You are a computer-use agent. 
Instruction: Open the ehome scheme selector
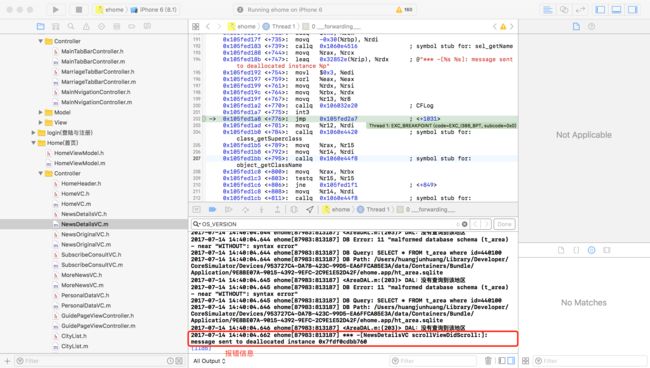pos(110,10)
